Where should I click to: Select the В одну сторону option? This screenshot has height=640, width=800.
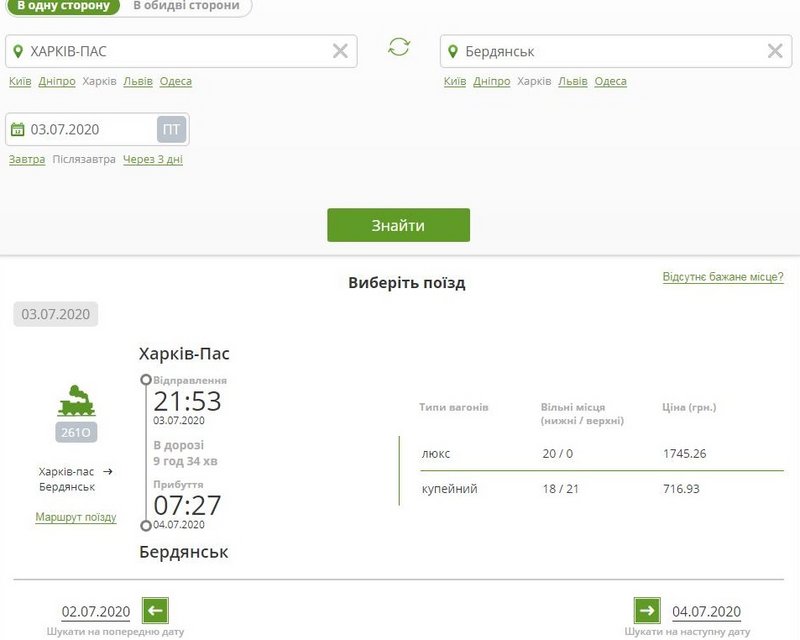pyautogui.click(x=62, y=6)
